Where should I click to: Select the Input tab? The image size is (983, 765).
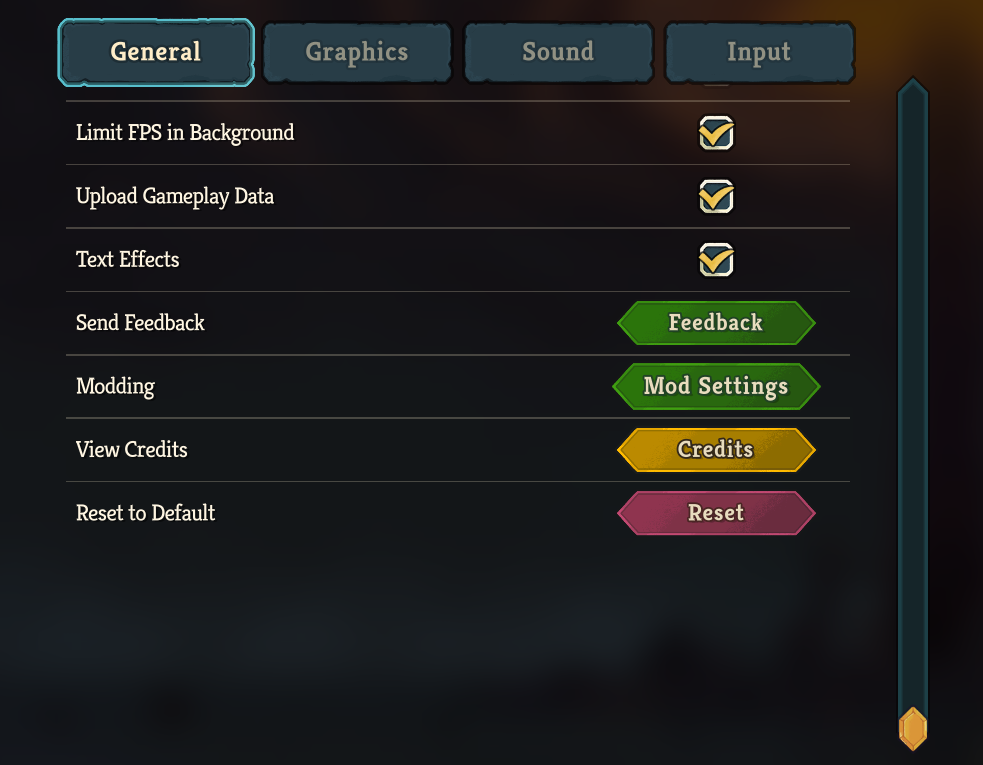click(x=759, y=52)
